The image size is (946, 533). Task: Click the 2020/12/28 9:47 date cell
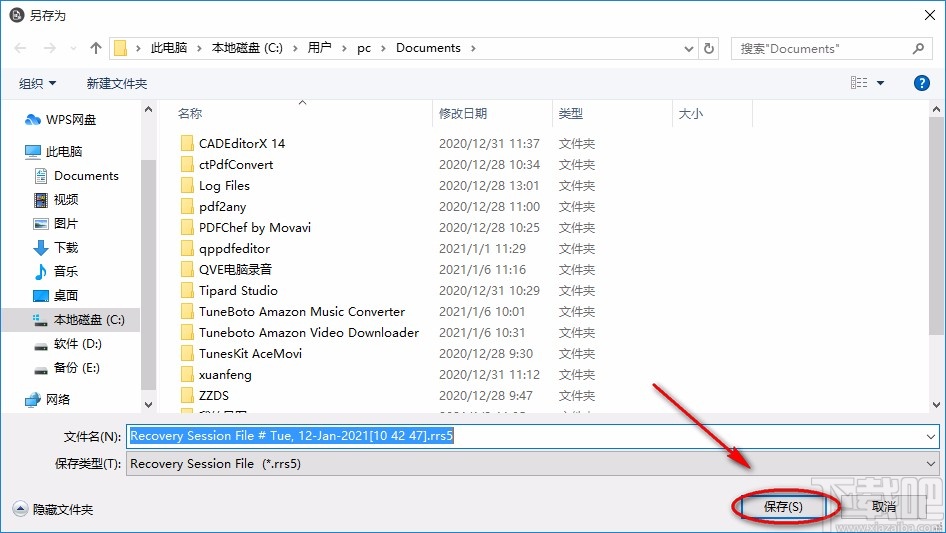[486, 396]
